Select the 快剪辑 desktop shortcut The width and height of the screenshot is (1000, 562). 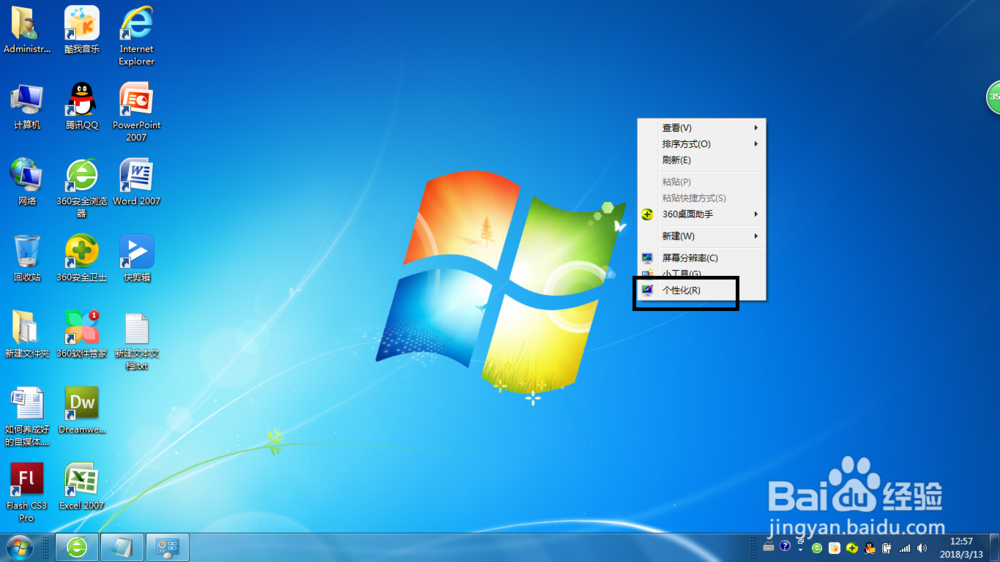coord(136,258)
